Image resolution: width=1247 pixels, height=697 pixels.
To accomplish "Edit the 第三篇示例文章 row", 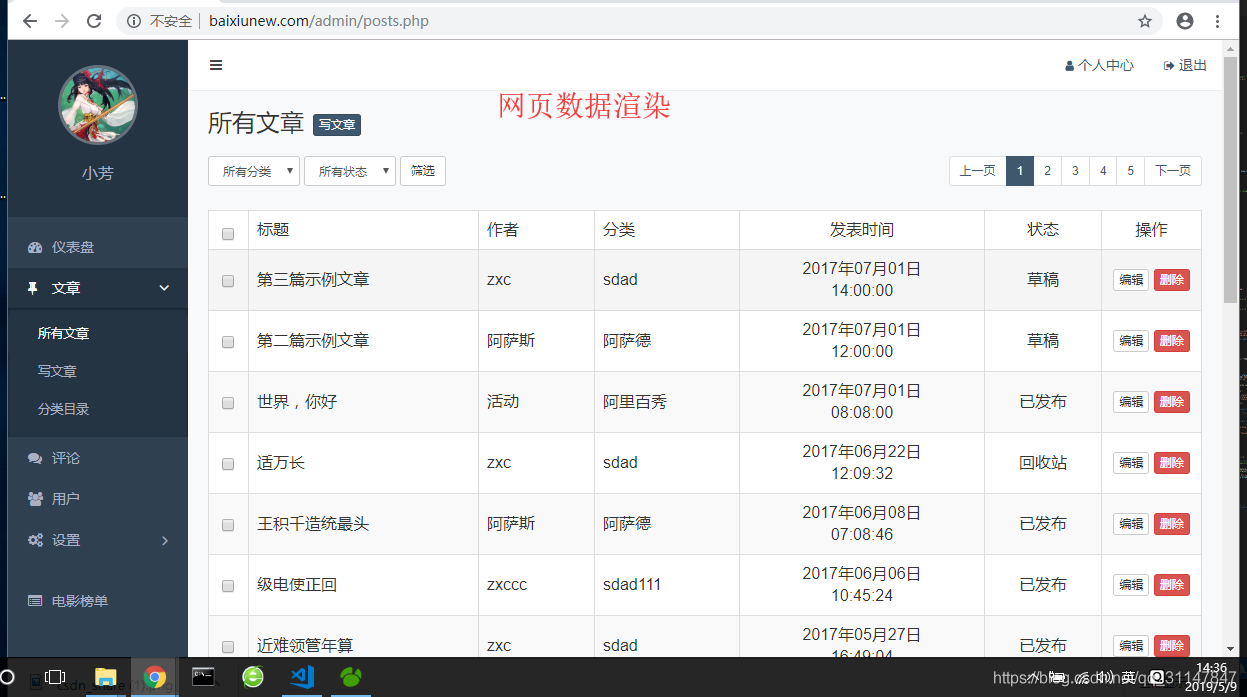I will click(1131, 280).
